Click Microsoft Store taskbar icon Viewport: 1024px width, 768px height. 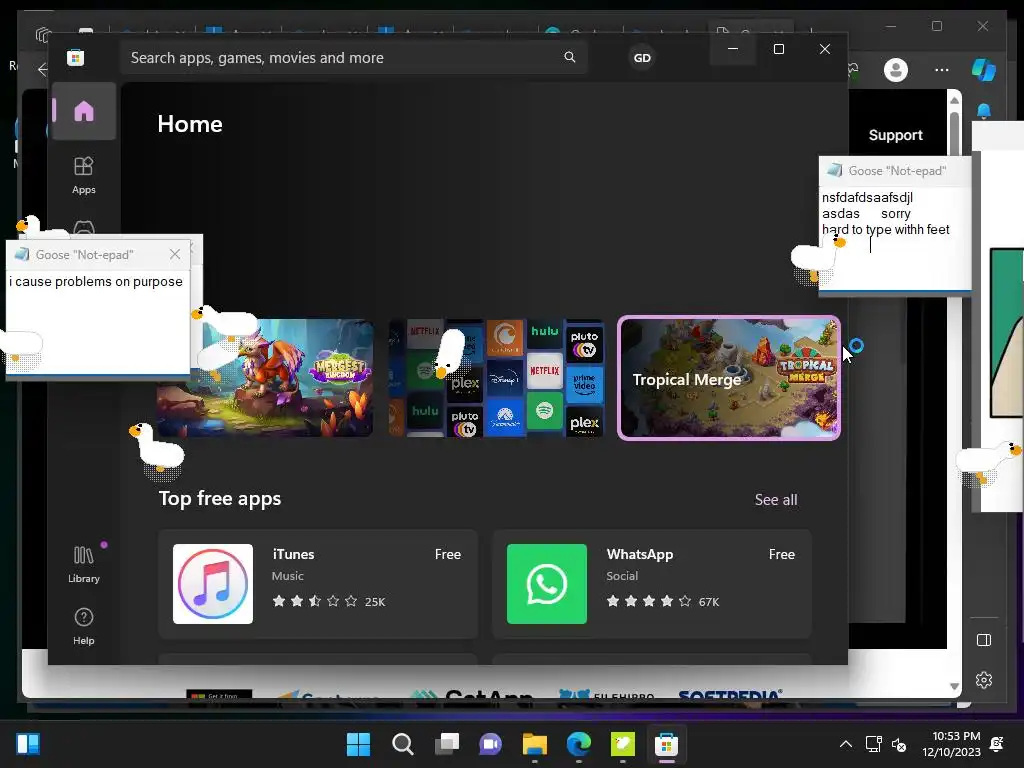(666, 744)
